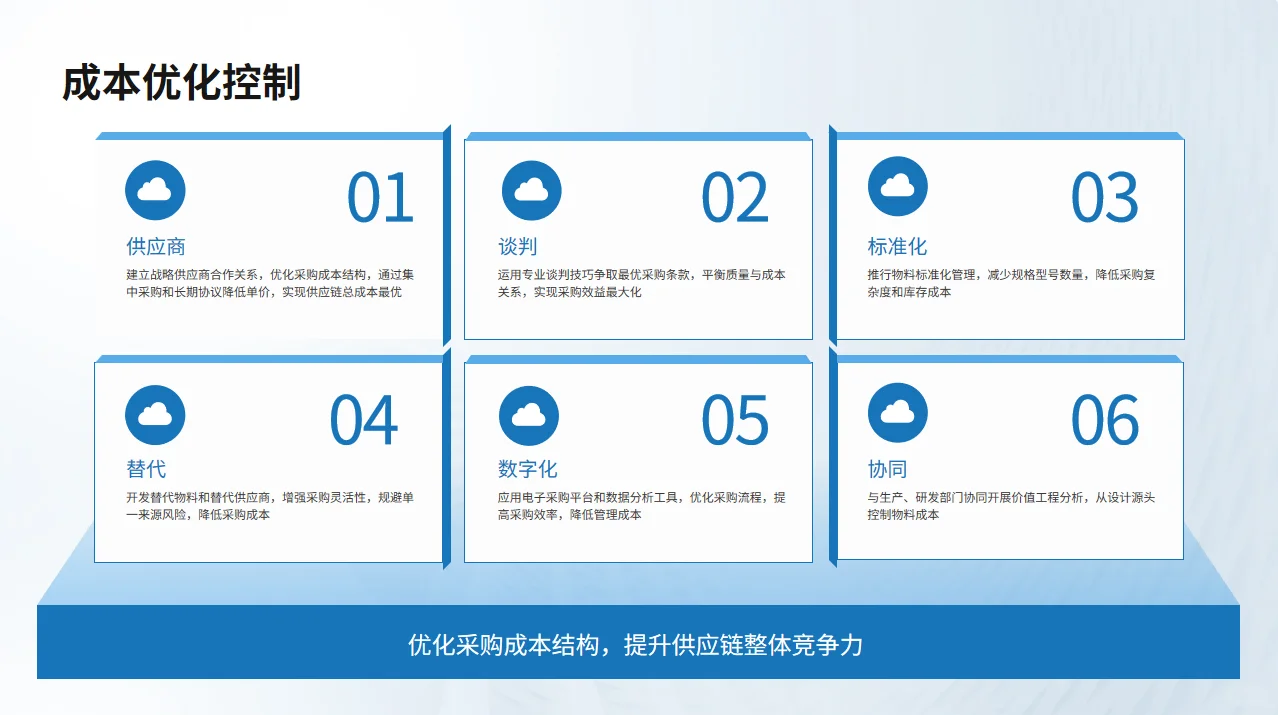This screenshot has width=1278, height=715.
Task: Click the cloud icon on the 协同 card
Action: pyautogui.click(x=897, y=413)
